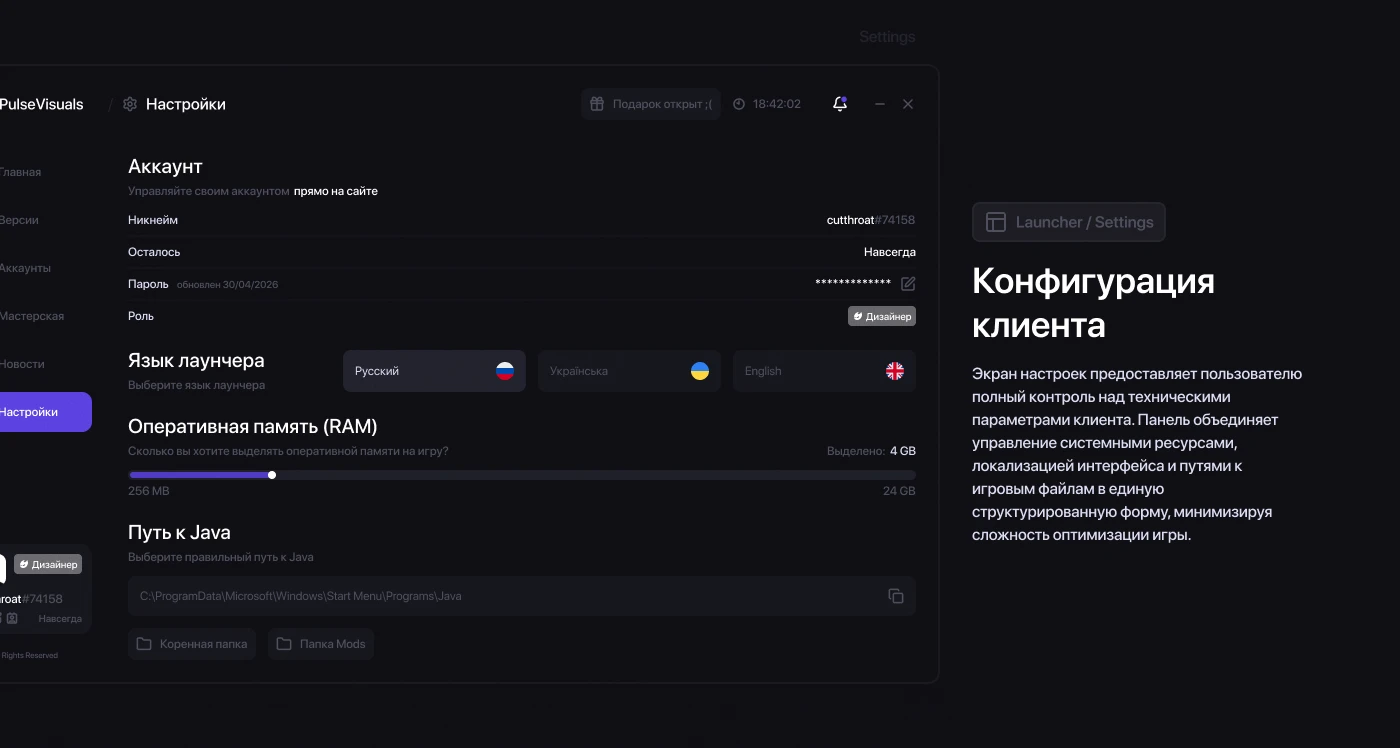Open the Версии sidebar section
Image resolution: width=1400 pixels, height=748 pixels.
pos(18,220)
